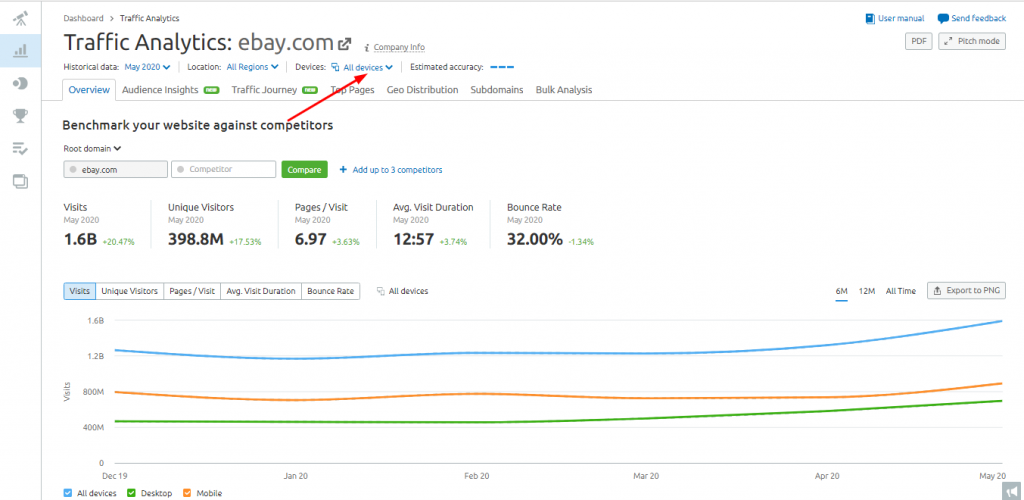Screen dimensions: 1024x500
Task: Switch to the Top Pages tab
Action: (x=353, y=90)
